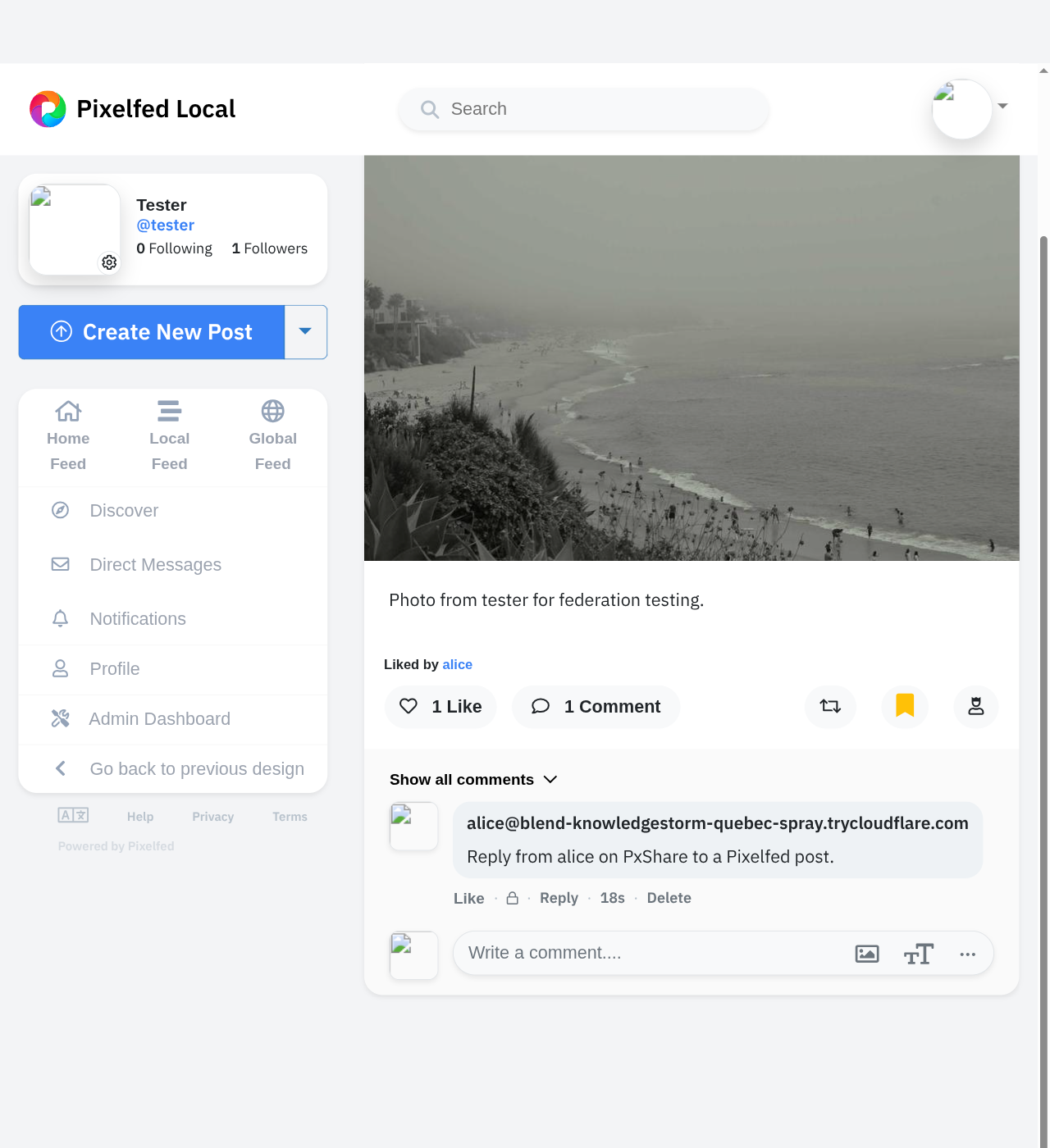Collapse Show all comments chevron
Screen dimensions: 1050x1148
(x=550, y=779)
